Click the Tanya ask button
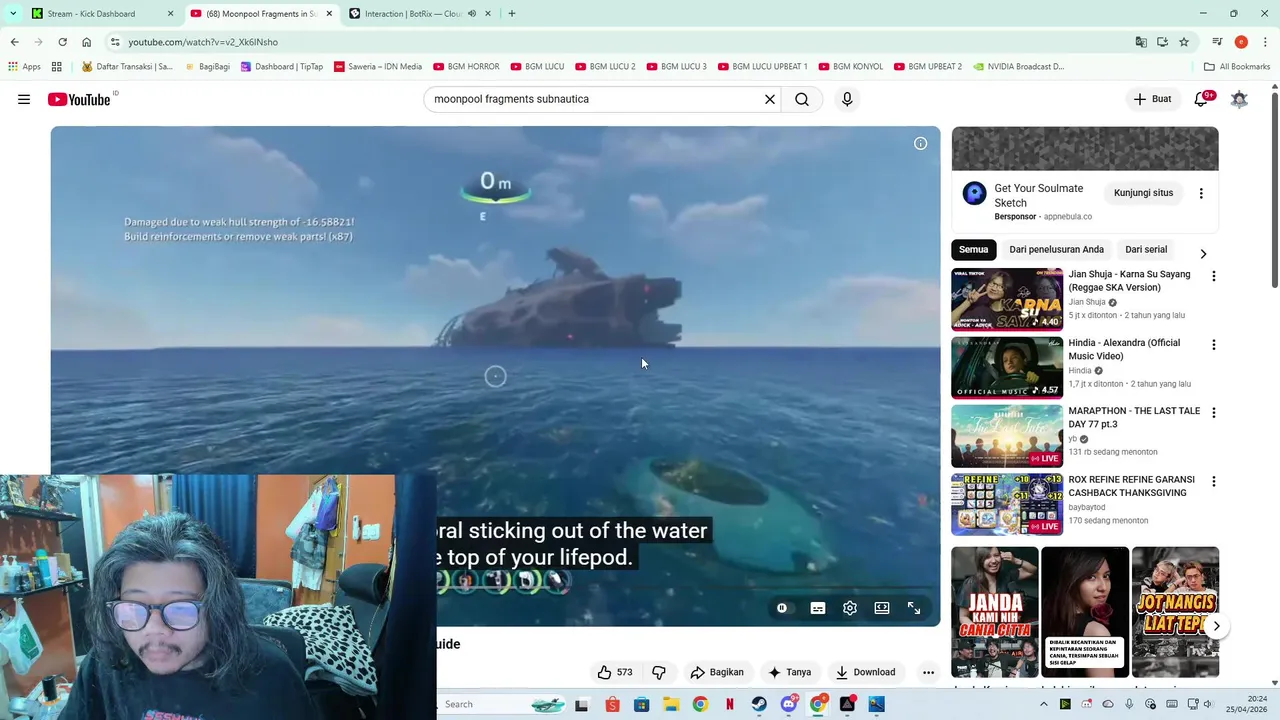This screenshot has height=720, width=1280. pos(789,672)
